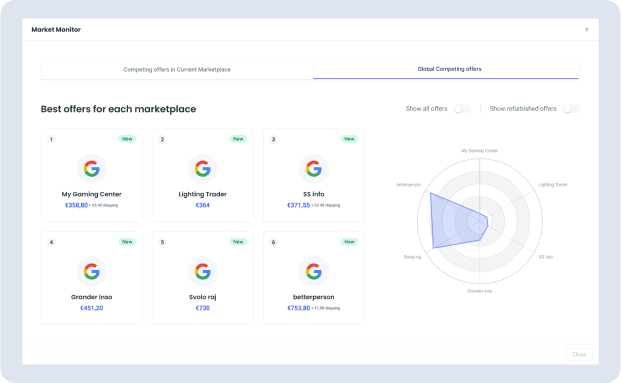This screenshot has width=621, height=383.
Task: Click the €358,80 price on My Gaming Center
Action: (x=76, y=205)
